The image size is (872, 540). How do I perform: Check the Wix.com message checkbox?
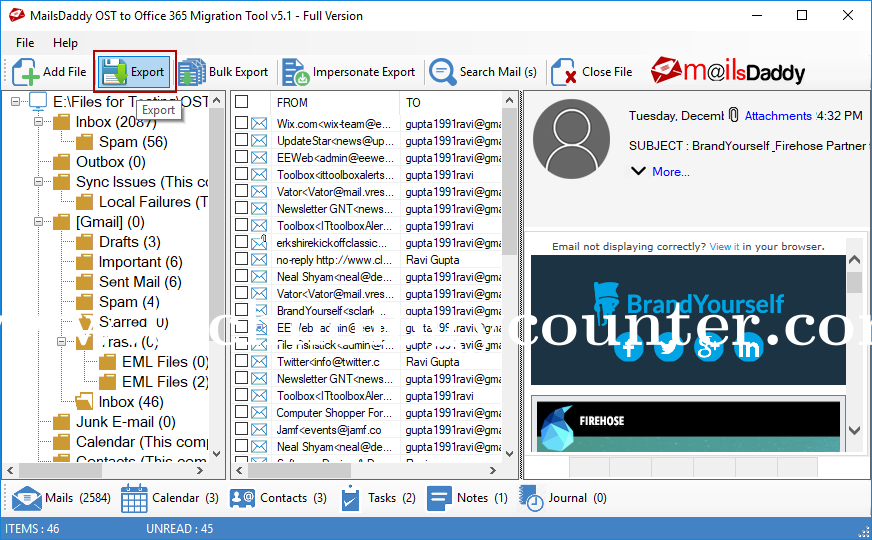click(x=241, y=123)
